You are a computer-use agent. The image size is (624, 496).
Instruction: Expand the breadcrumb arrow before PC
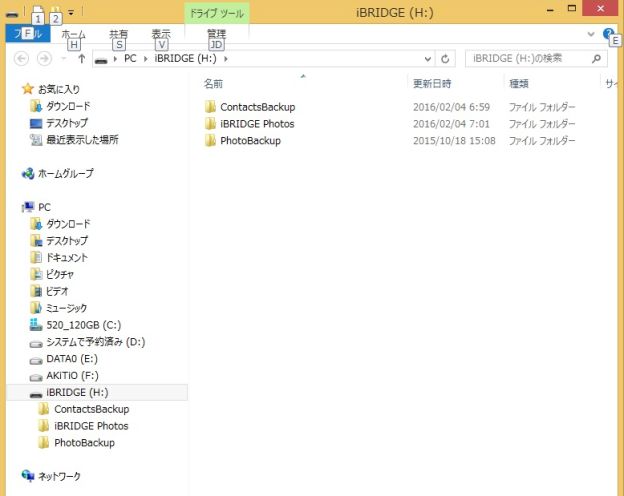click(115, 59)
